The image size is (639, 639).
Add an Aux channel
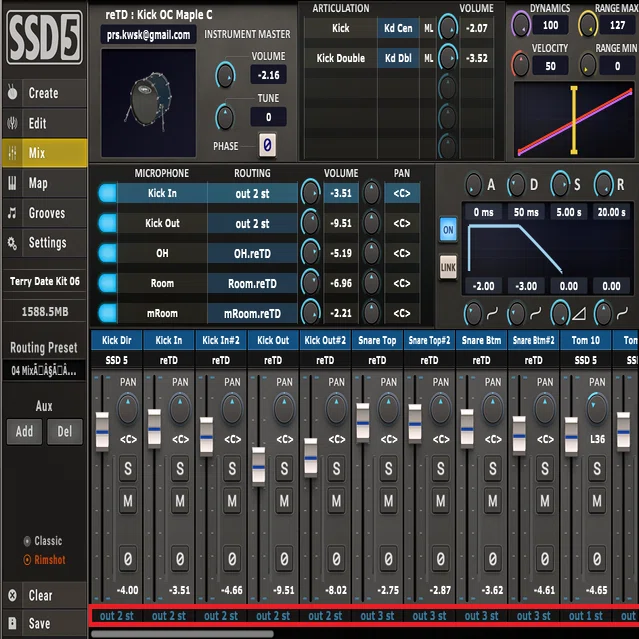tap(24, 431)
